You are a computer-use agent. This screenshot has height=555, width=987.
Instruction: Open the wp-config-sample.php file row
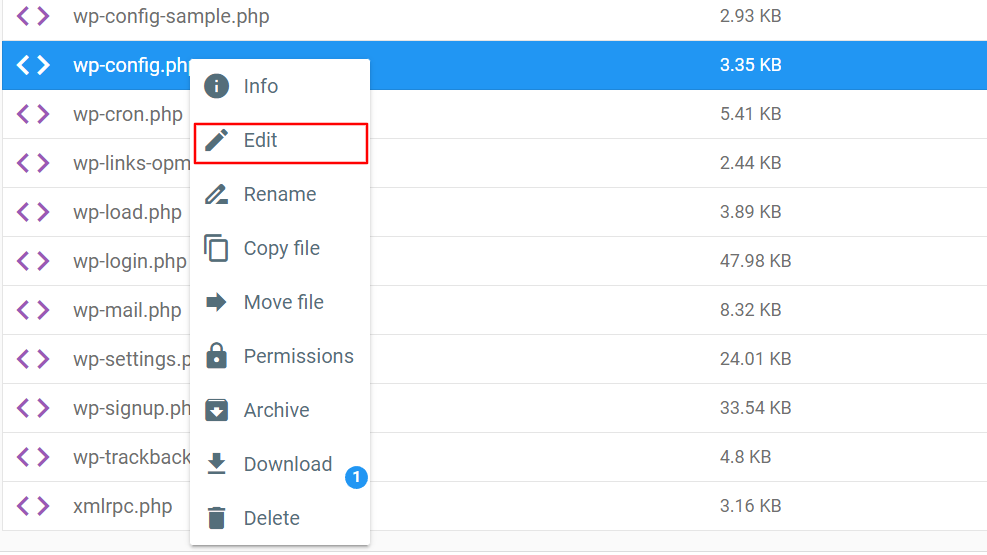tap(171, 17)
